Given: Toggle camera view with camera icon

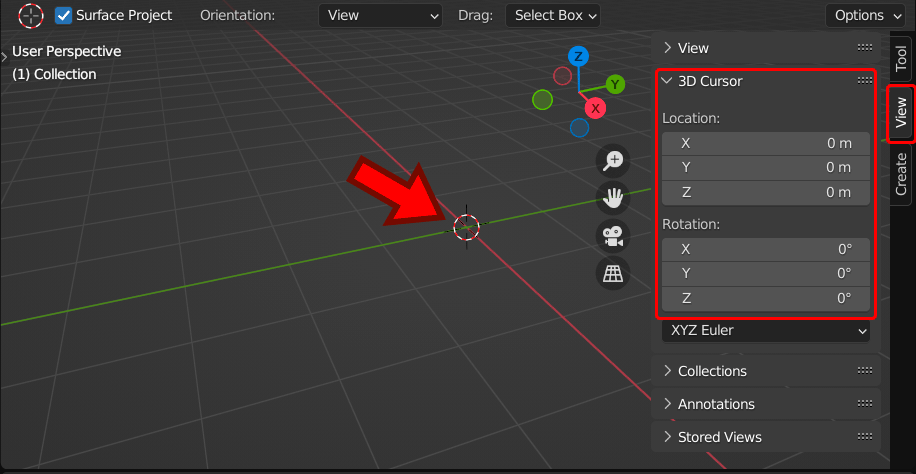Looking at the screenshot, I should [613, 236].
